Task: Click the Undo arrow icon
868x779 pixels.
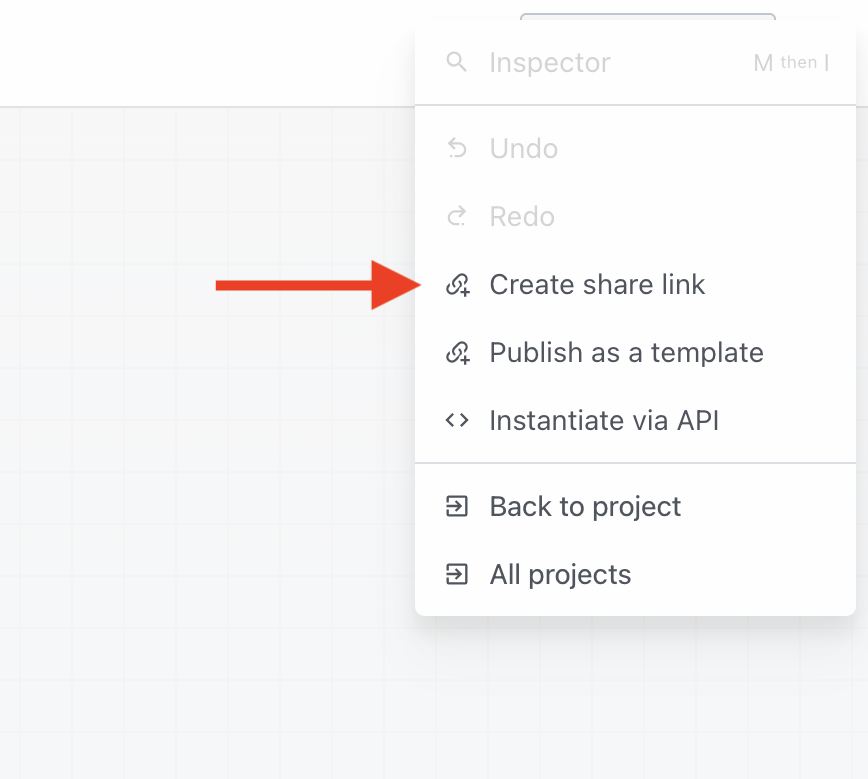Action: pyautogui.click(x=457, y=148)
